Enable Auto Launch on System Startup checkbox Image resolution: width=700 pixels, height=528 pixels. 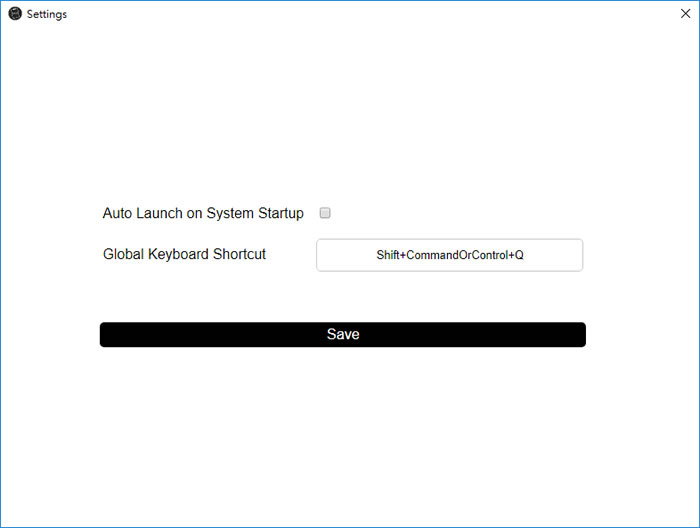(325, 213)
